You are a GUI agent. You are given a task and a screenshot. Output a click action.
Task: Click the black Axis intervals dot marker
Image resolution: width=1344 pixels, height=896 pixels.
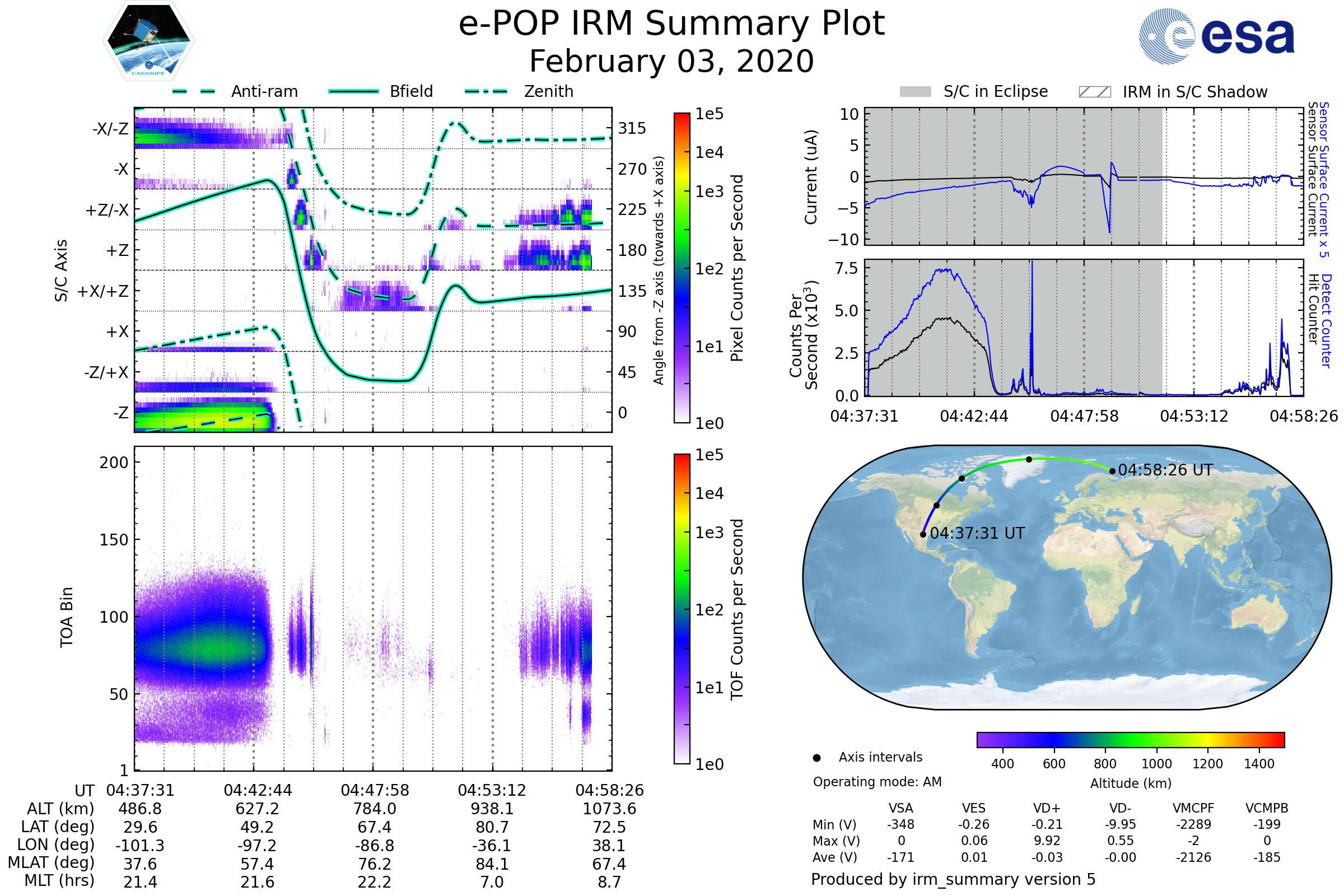pyautogui.click(x=816, y=758)
